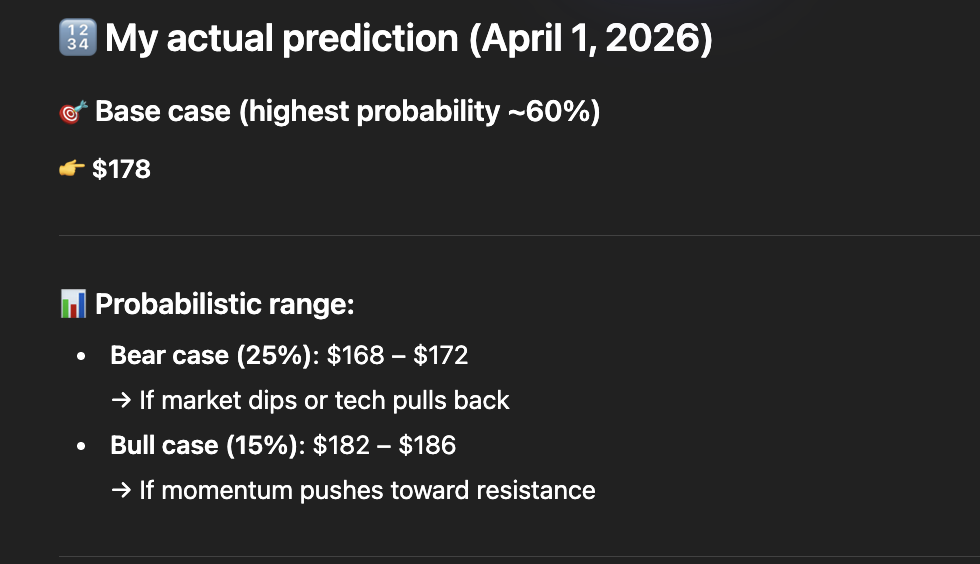This screenshot has width=980, height=564.
Task: Click the "$168 – $172" price range
Action: (x=397, y=355)
